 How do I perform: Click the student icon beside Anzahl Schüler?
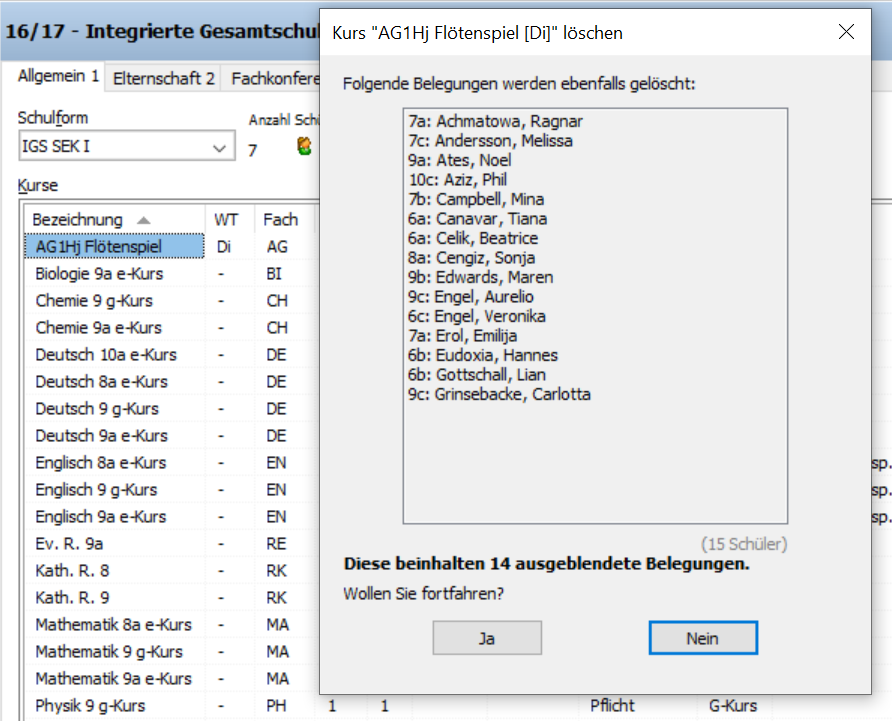click(x=305, y=147)
